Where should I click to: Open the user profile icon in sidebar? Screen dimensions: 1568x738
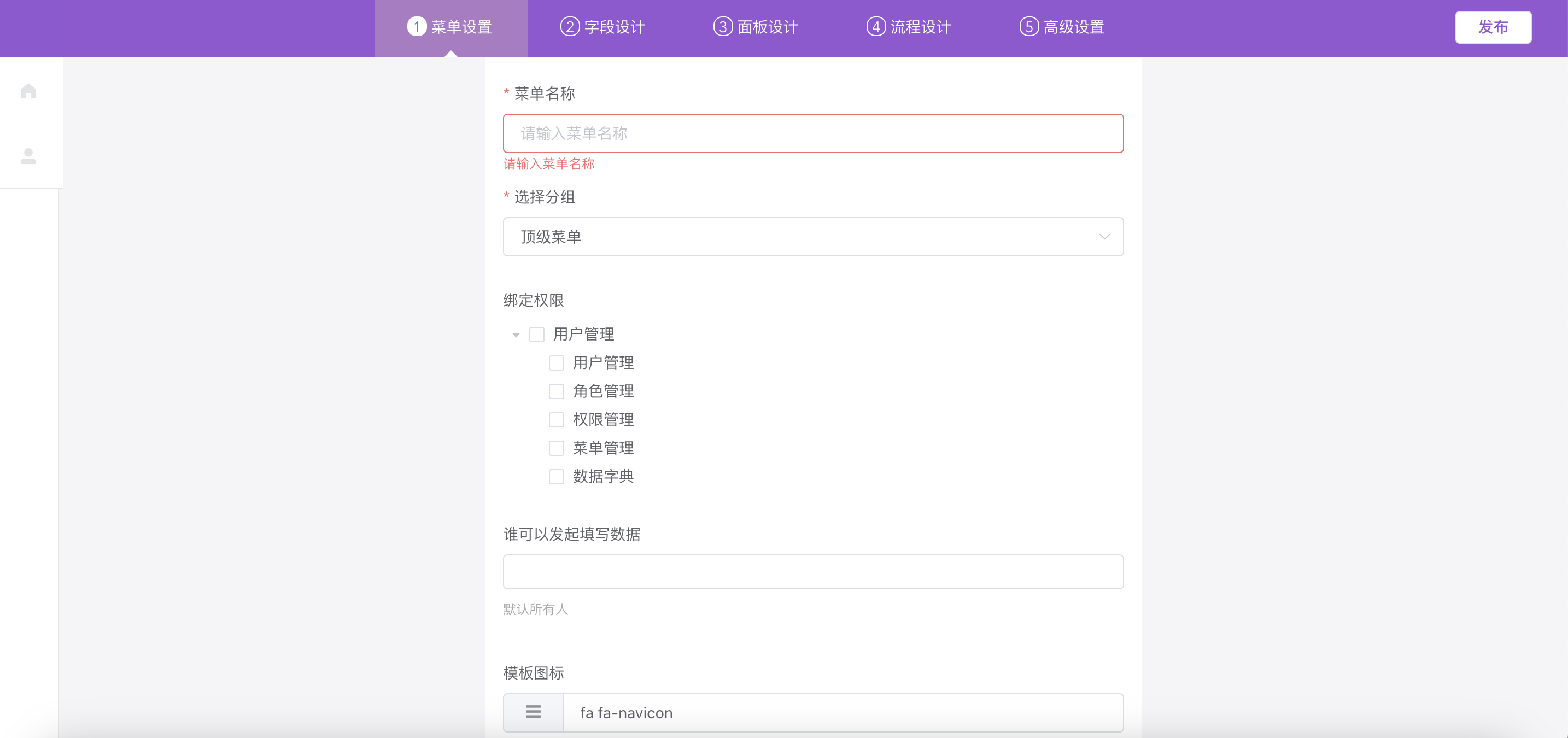(28, 156)
